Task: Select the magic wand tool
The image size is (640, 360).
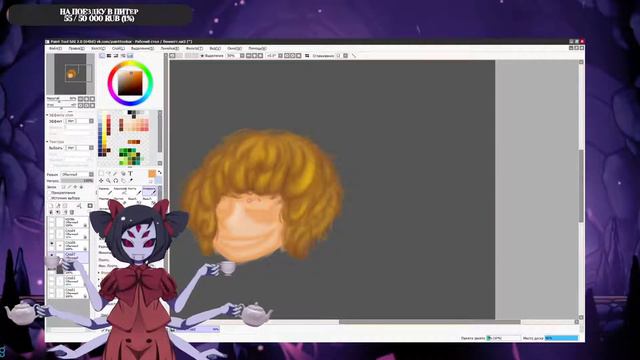Action: click(115, 173)
